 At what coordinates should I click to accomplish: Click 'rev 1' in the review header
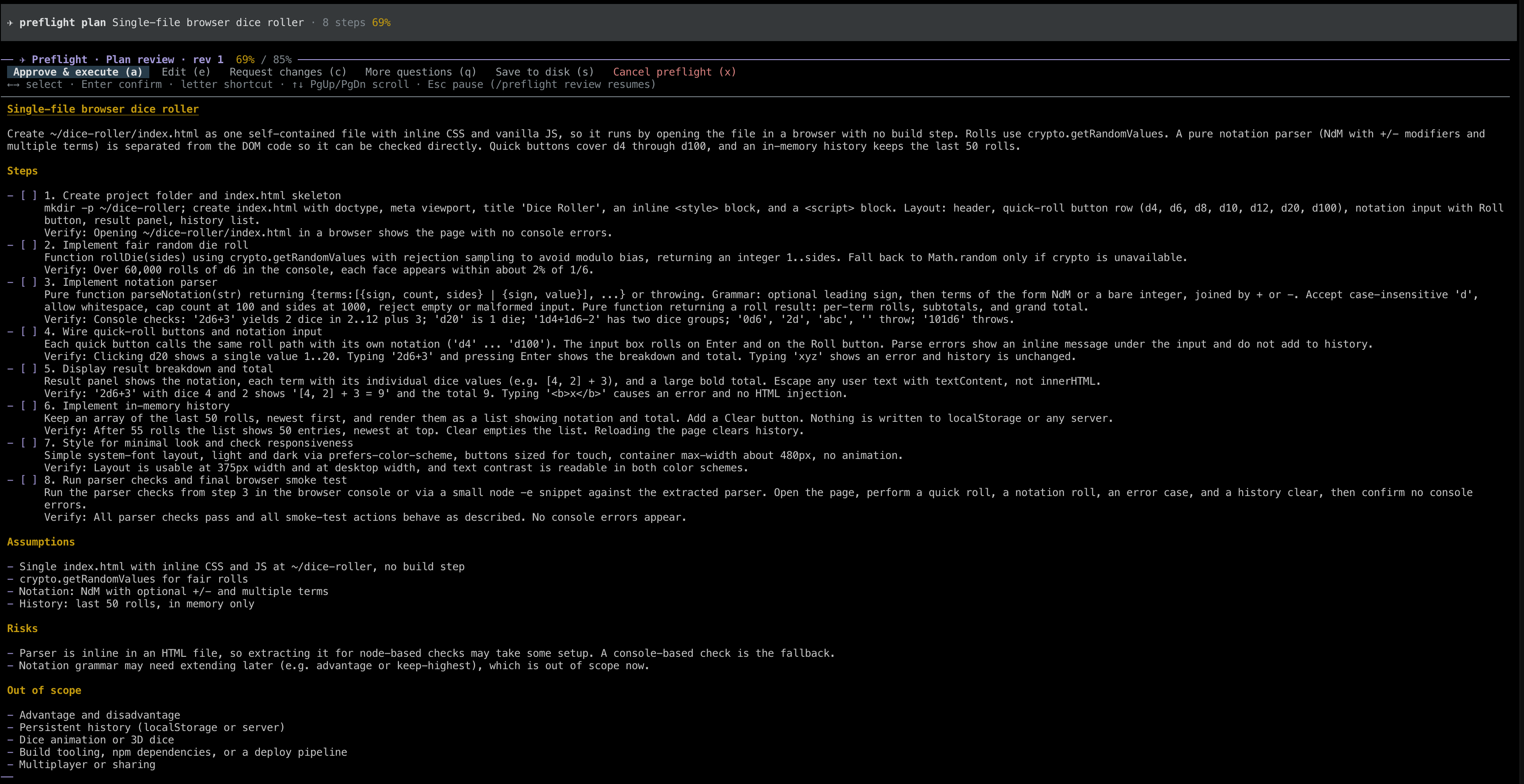point(208,59)
